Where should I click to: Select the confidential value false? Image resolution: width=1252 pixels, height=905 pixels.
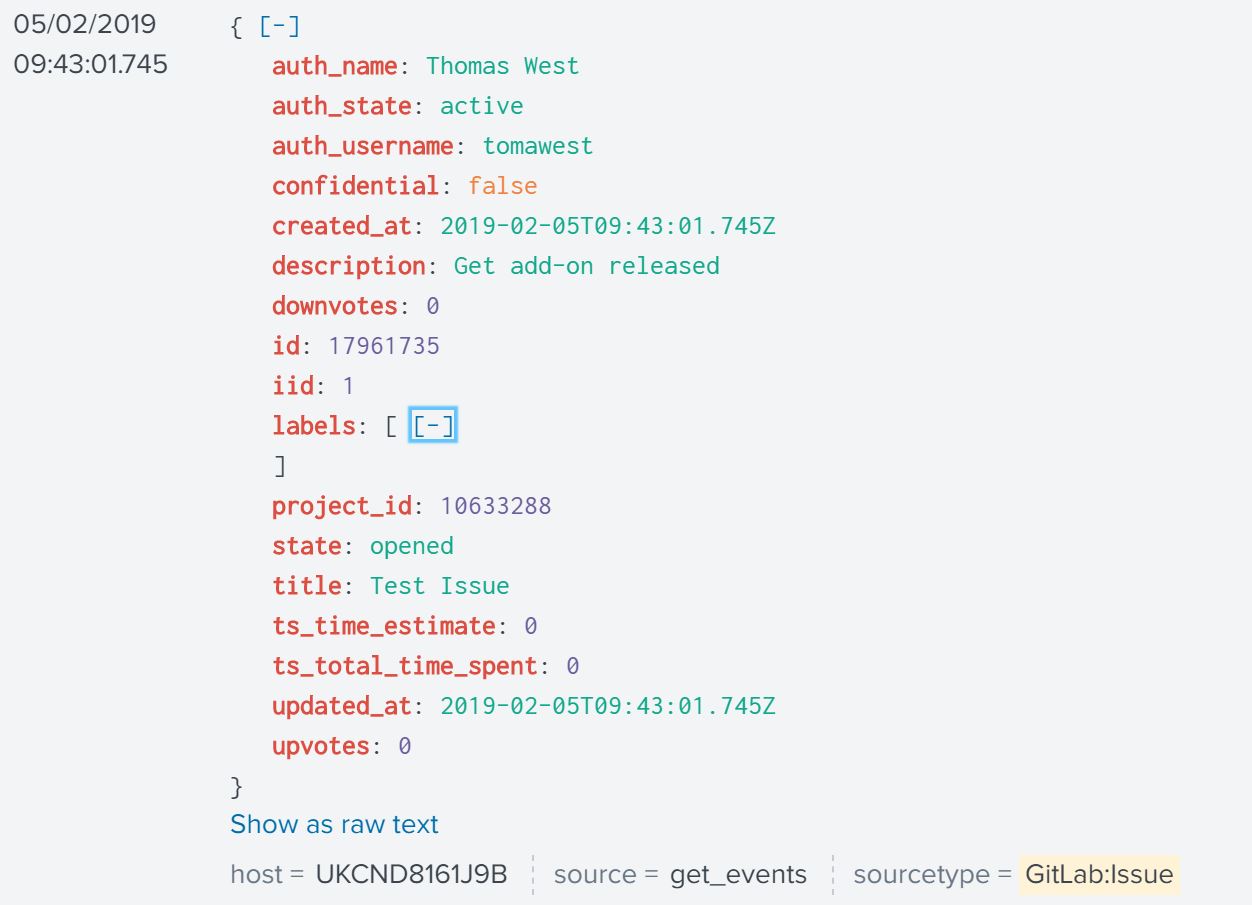pyautogui.click(x=502, y=186)
